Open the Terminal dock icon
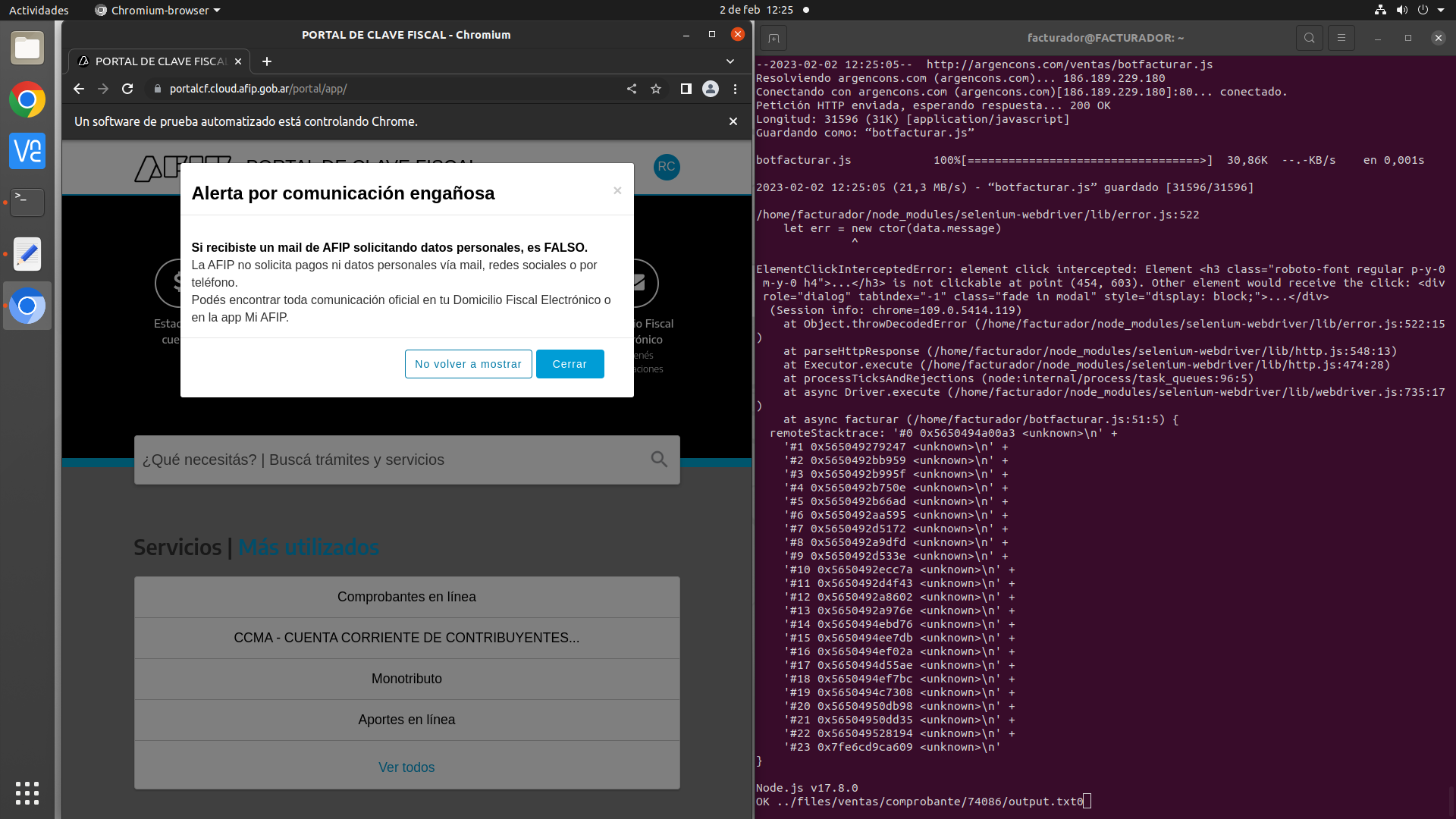This screenshot has width=1456, height=819. (x=27, y=202)
